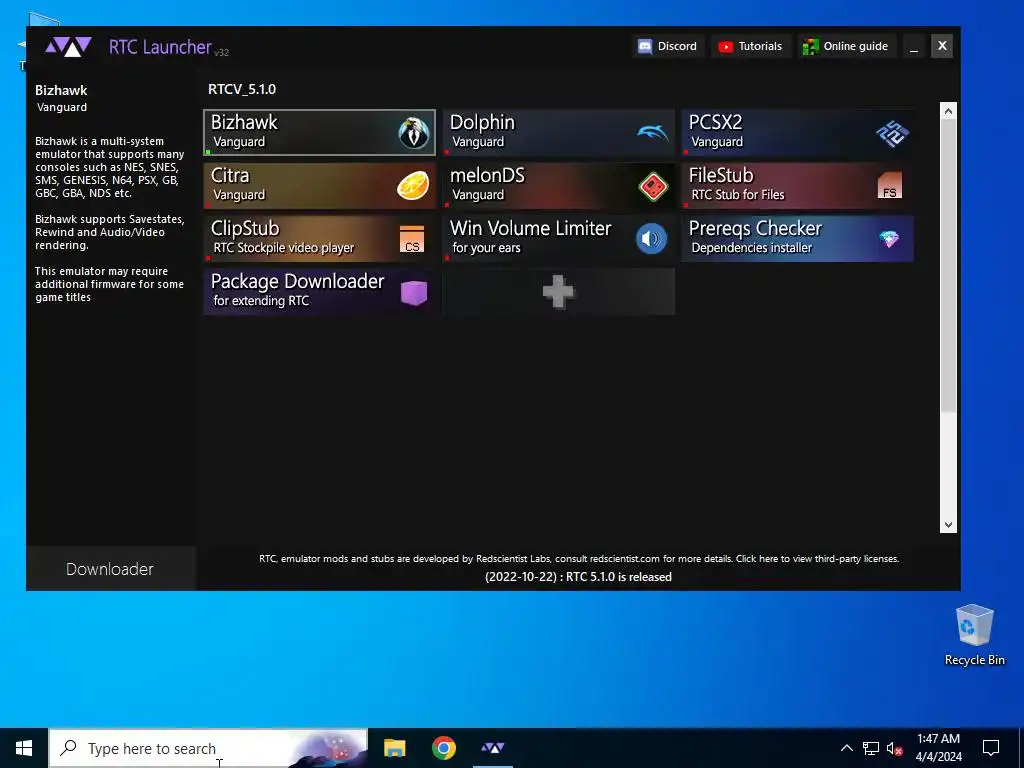Select the Dolphin Vanguard tile title
Screen dimensions: 1024x768
coord(482,122)
